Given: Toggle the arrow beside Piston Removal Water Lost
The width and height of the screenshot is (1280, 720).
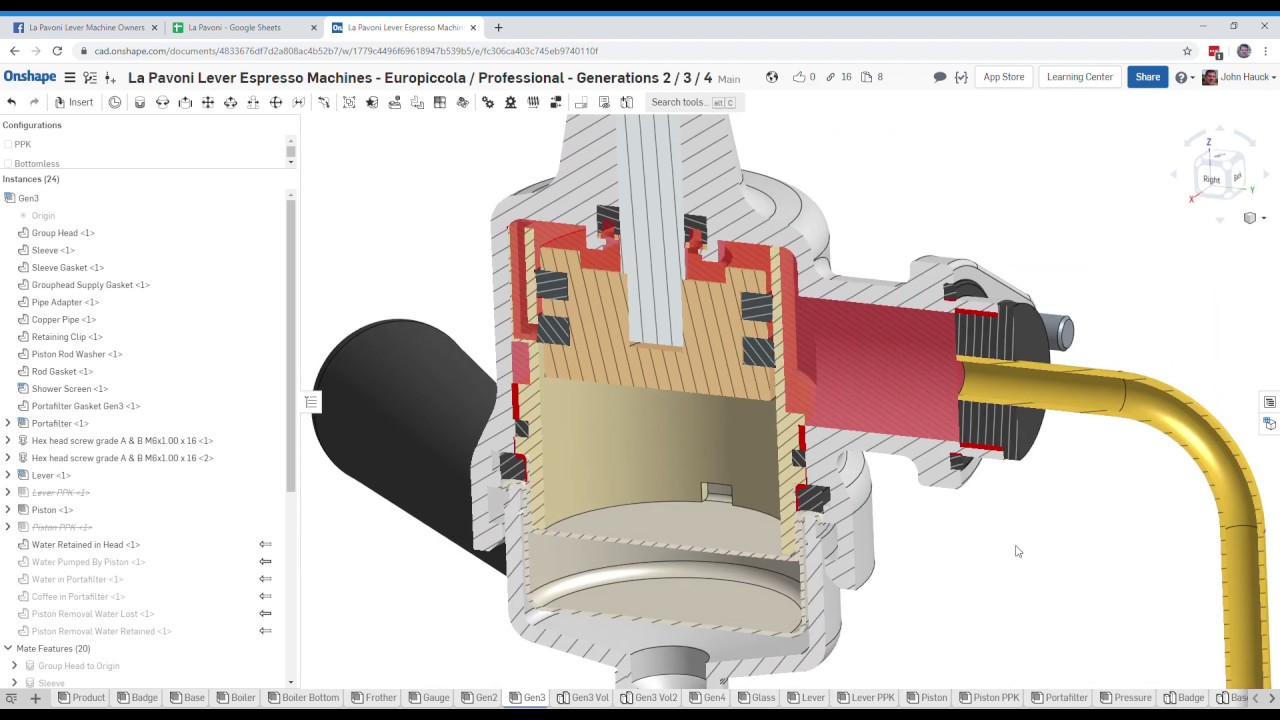Looking at the screenshot, I should pos(265,614).
